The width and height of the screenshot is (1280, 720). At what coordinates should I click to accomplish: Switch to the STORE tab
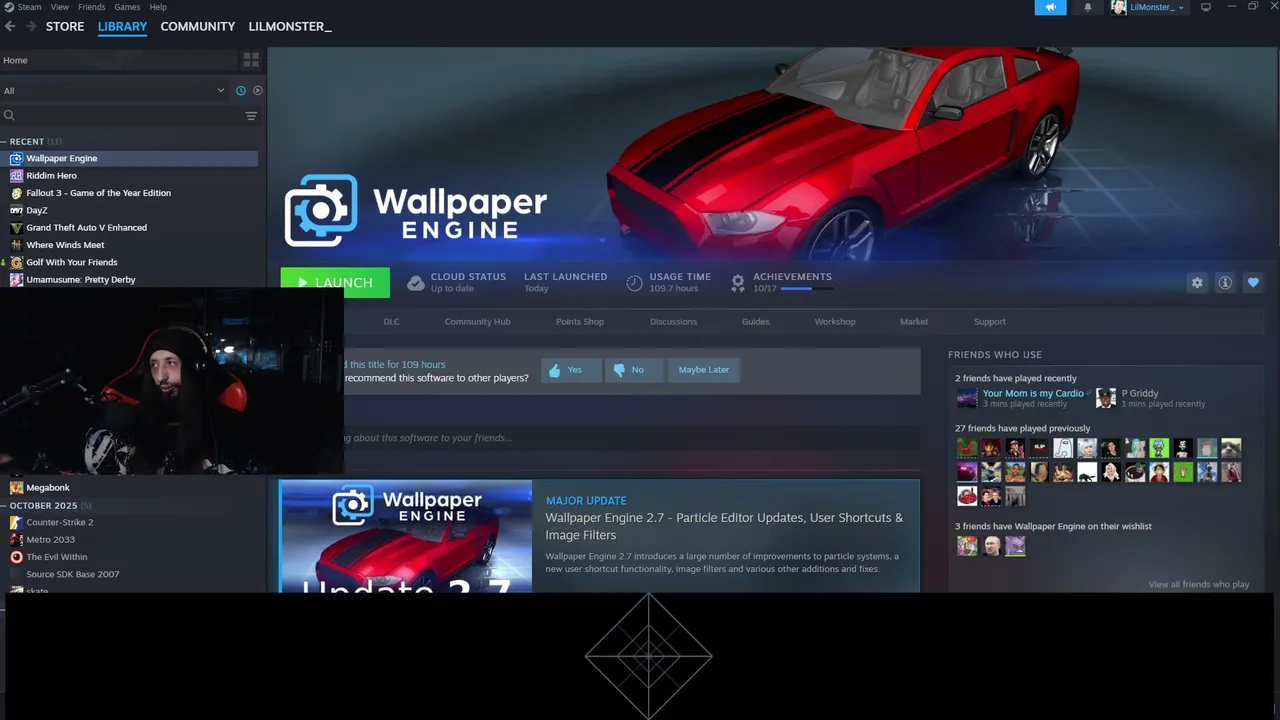(x=65, y=26)
